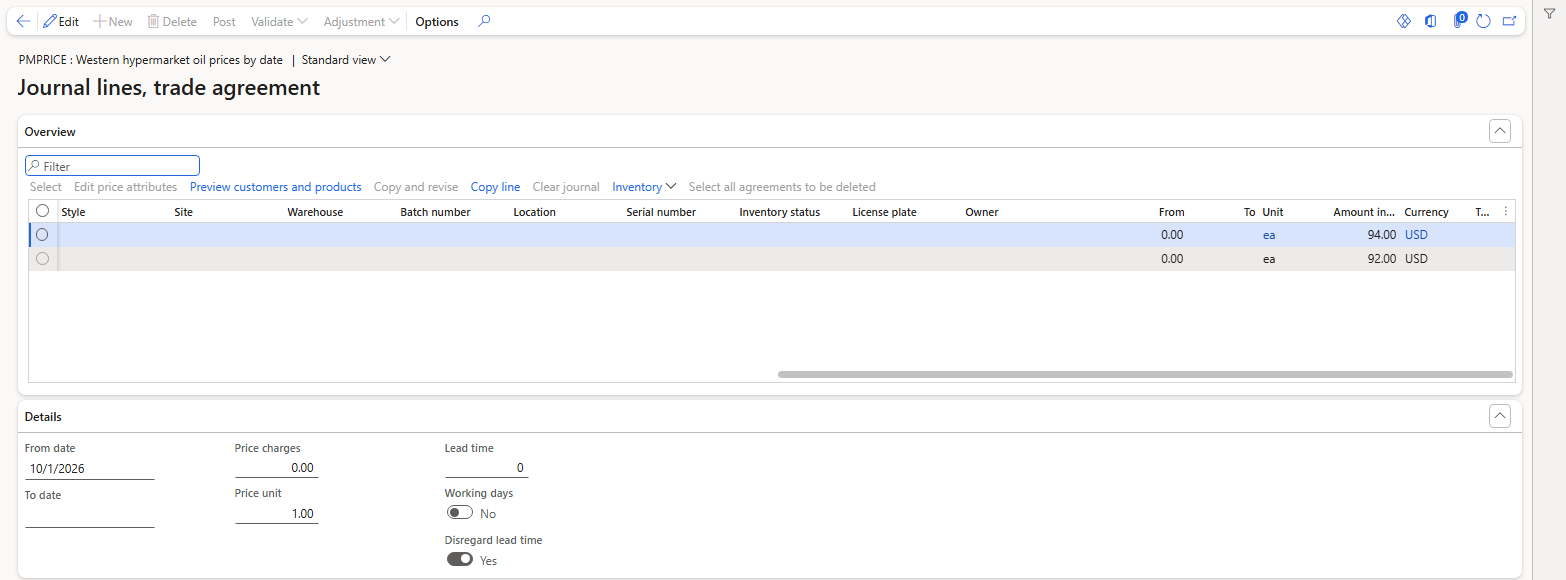The width and height of the screenshot is (1566, 580).
Task: Open the filter pane funnel icon
Action: [1549, 13]
